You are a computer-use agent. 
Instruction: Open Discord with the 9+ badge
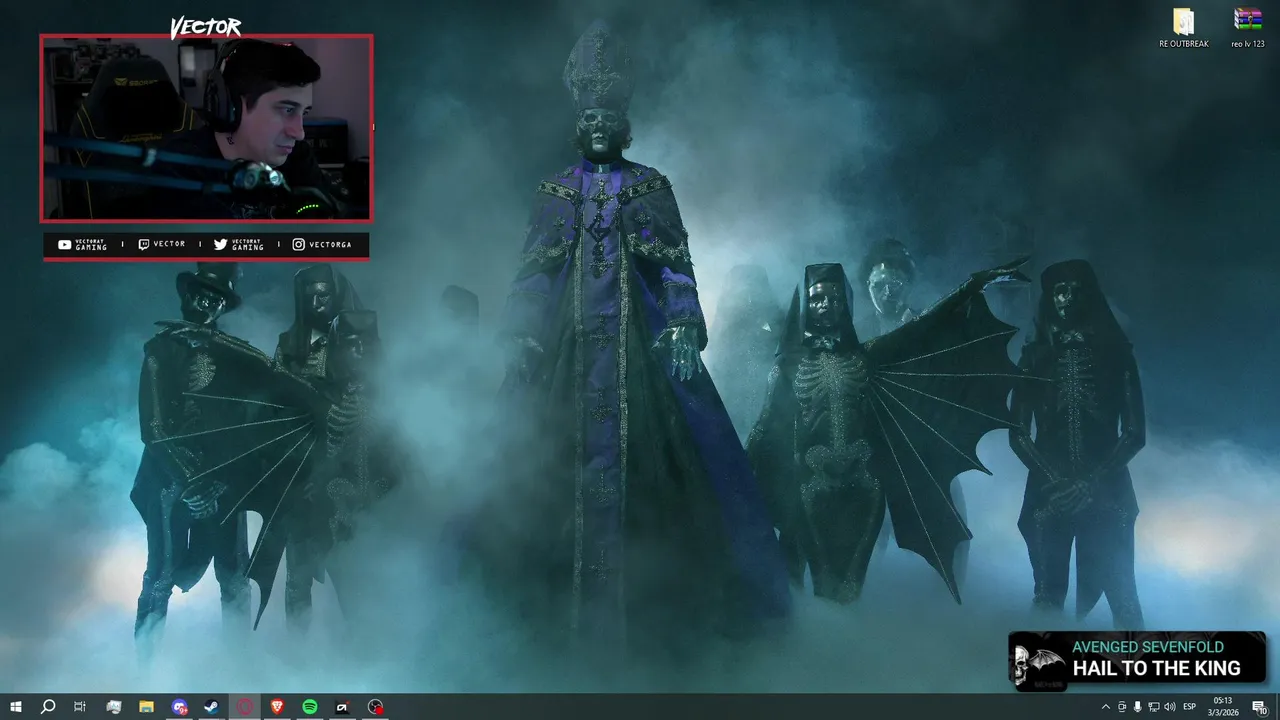[x=179, y=707]
